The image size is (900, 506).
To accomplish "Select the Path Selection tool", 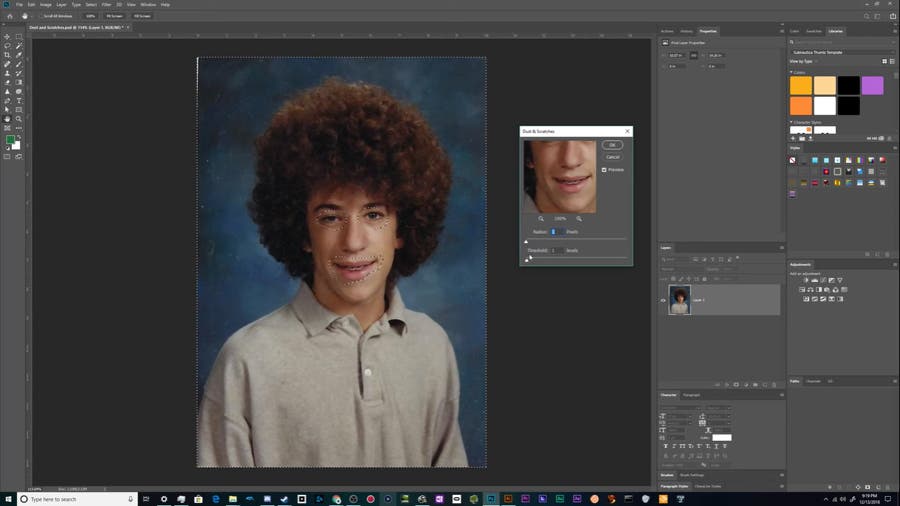I will click(7, 110).
